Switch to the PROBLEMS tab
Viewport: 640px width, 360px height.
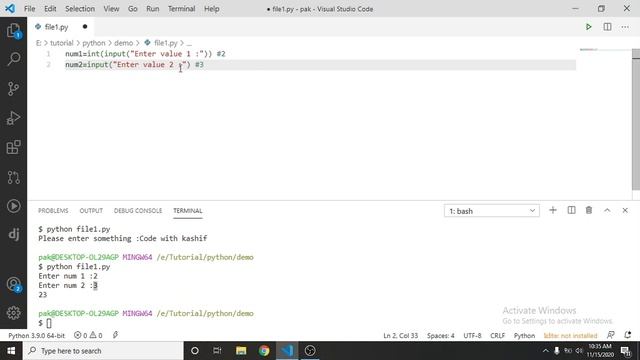[x=53, y=211]
